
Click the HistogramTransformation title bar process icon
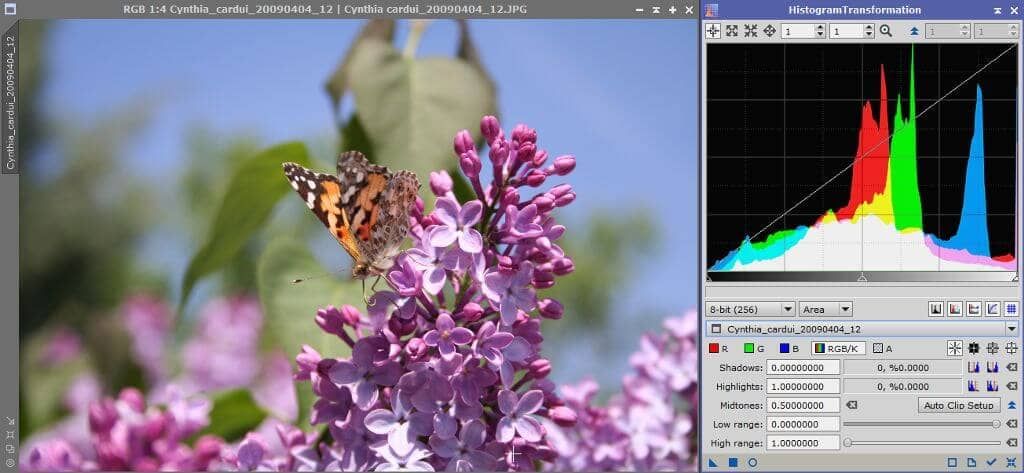click(711, 10)
